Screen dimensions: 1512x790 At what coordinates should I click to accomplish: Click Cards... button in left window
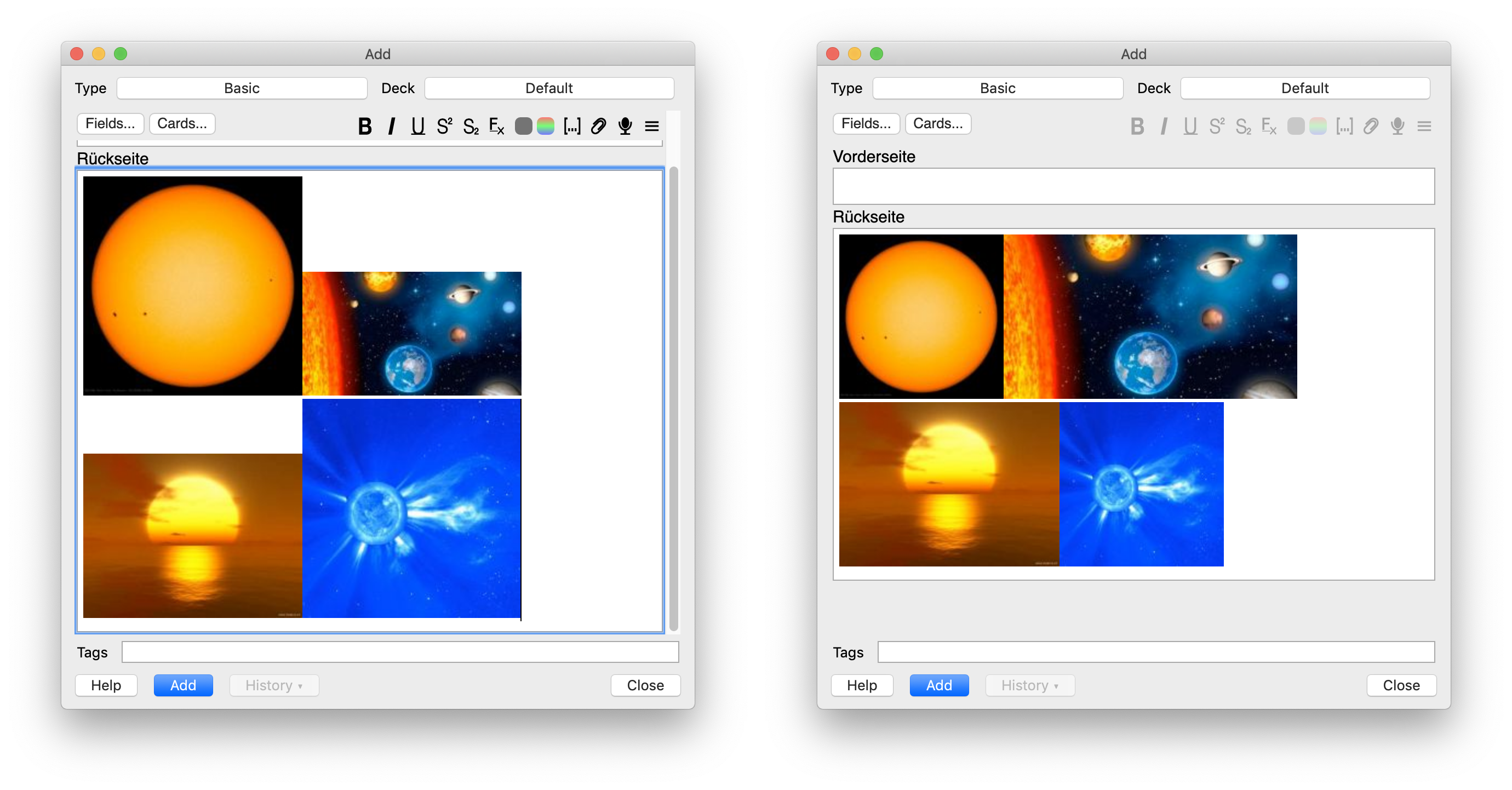[x=182, y=123]
